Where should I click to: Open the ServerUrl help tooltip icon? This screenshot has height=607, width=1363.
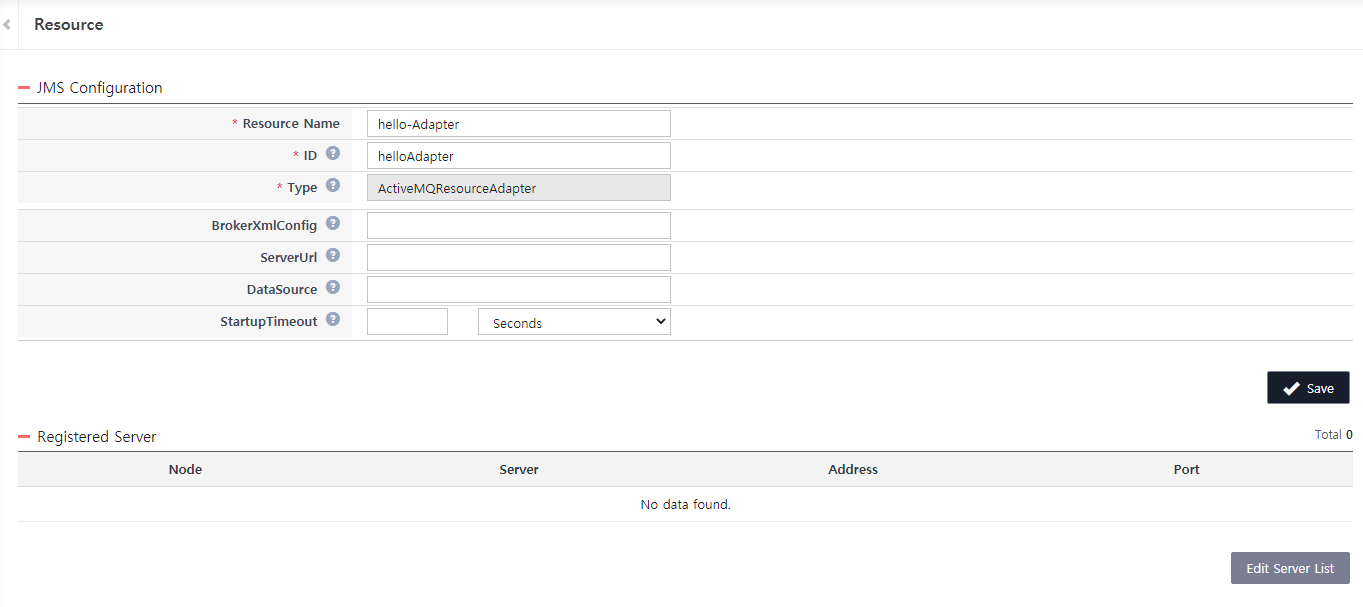click(333, 256)
